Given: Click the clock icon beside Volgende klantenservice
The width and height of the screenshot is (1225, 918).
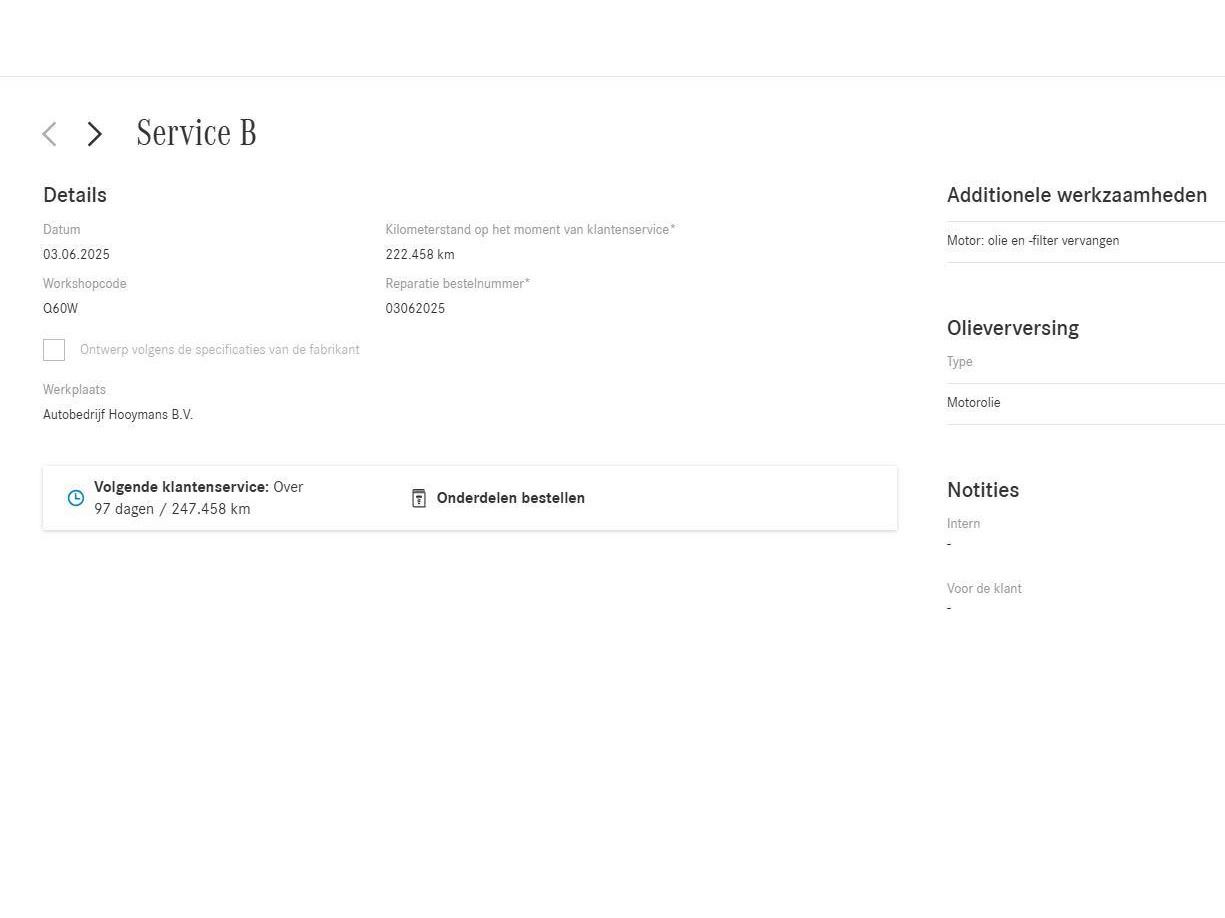Looking at the screenshot, I should 76,498.
